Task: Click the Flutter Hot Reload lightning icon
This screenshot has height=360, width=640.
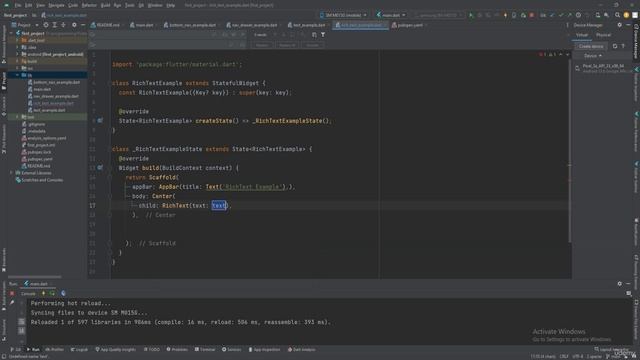Action: click(x=505, y=15)
